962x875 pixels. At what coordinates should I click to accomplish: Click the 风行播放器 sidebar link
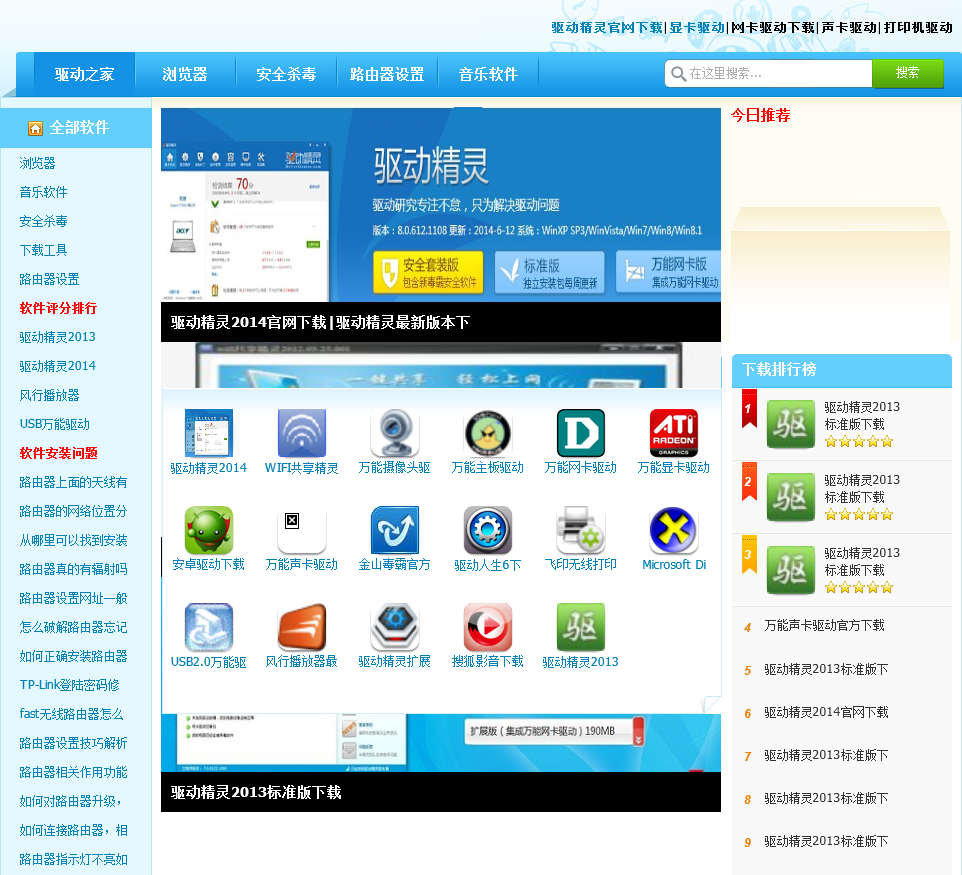49,395
